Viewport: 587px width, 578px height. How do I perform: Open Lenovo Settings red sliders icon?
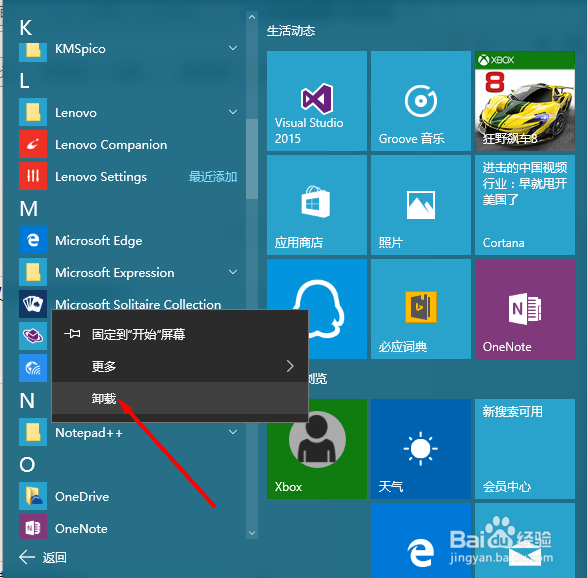pyautogui.click(x=33, y=176)
